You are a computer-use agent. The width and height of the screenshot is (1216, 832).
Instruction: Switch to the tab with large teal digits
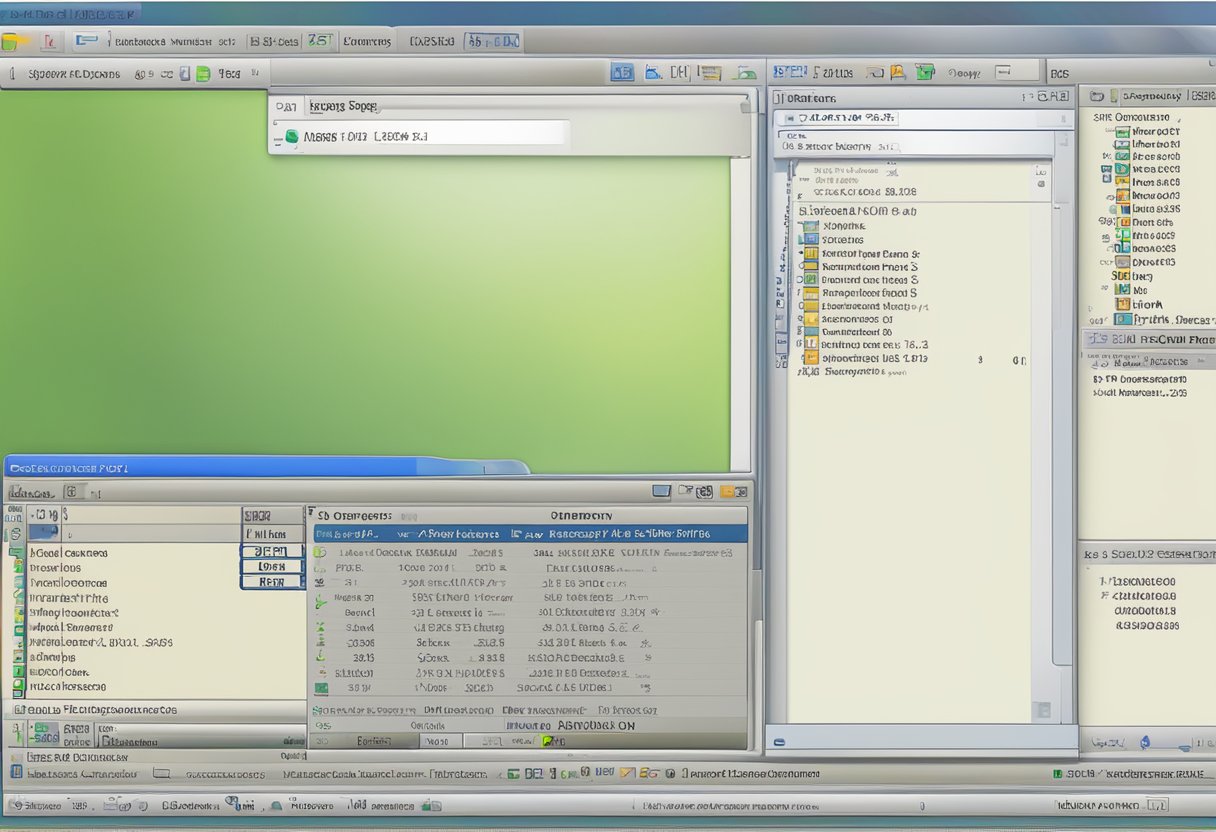319,41
